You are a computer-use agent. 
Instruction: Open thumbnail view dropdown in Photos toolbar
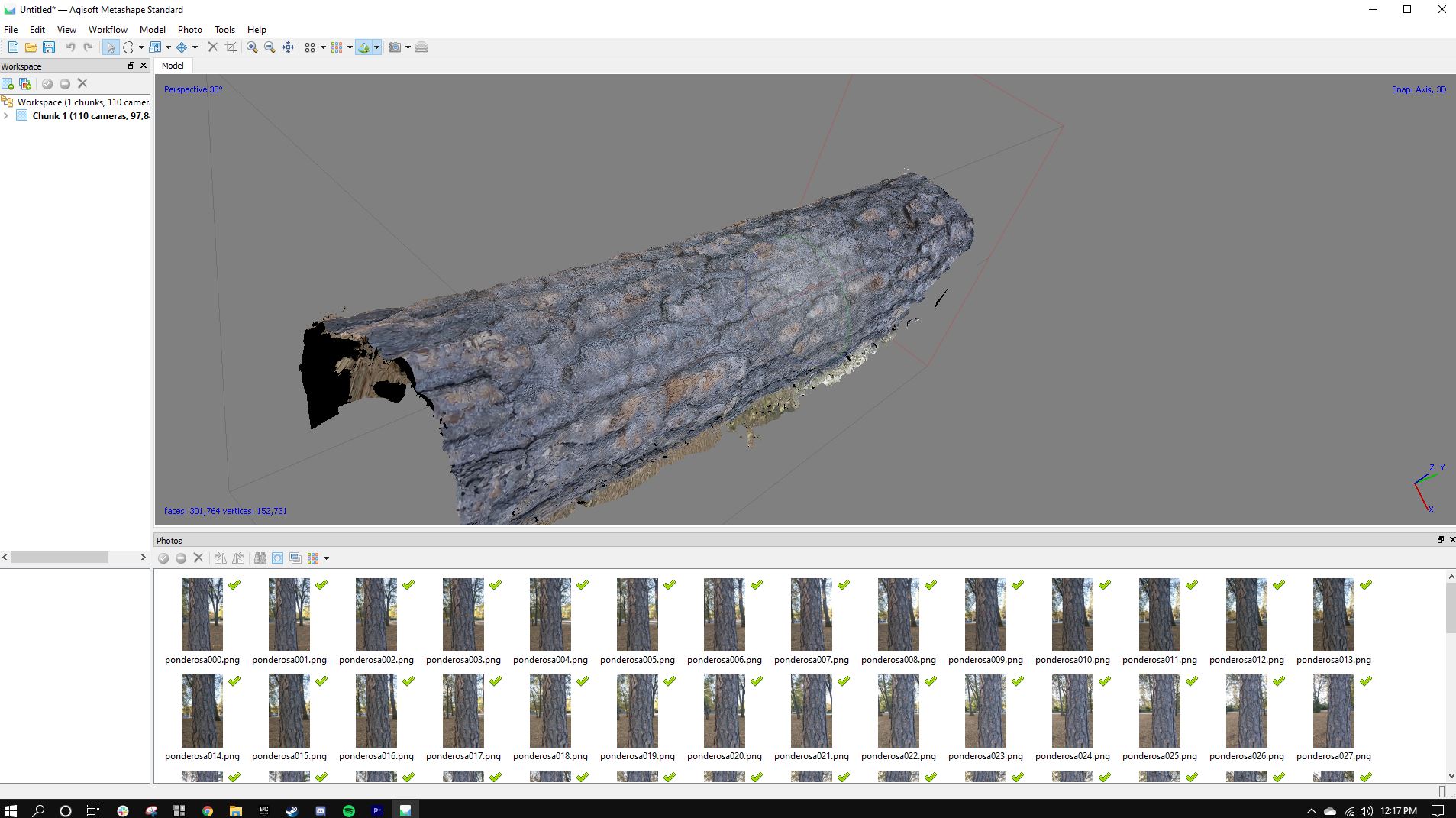click(x=326, y=558)
